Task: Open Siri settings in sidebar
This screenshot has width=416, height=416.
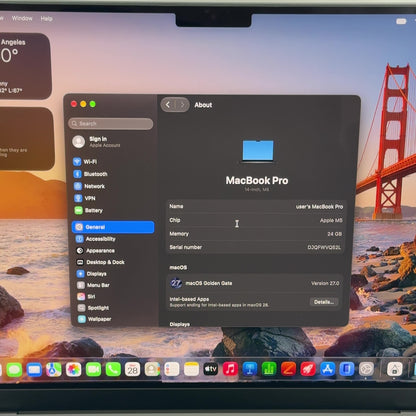Action: [87, 296]
